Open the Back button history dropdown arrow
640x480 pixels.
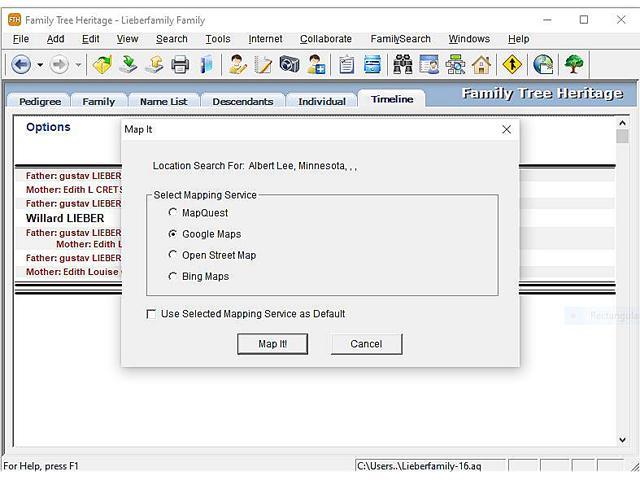coord(40,65)
